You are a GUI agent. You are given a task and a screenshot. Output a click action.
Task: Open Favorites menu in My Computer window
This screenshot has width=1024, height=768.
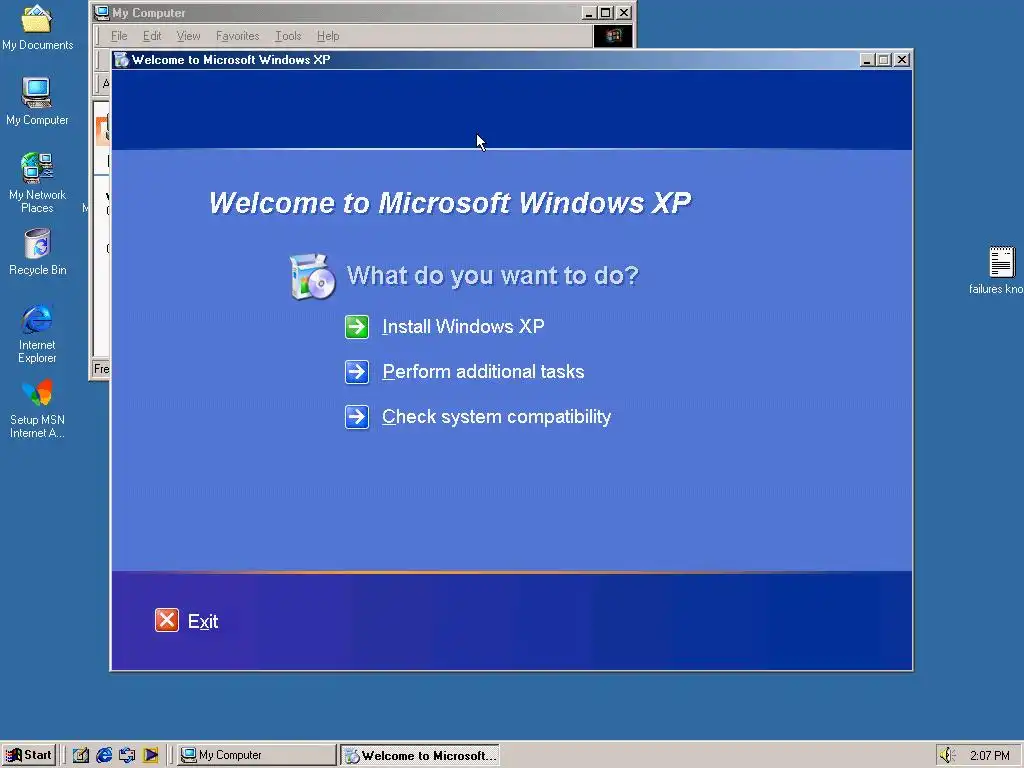click(238, 36)
